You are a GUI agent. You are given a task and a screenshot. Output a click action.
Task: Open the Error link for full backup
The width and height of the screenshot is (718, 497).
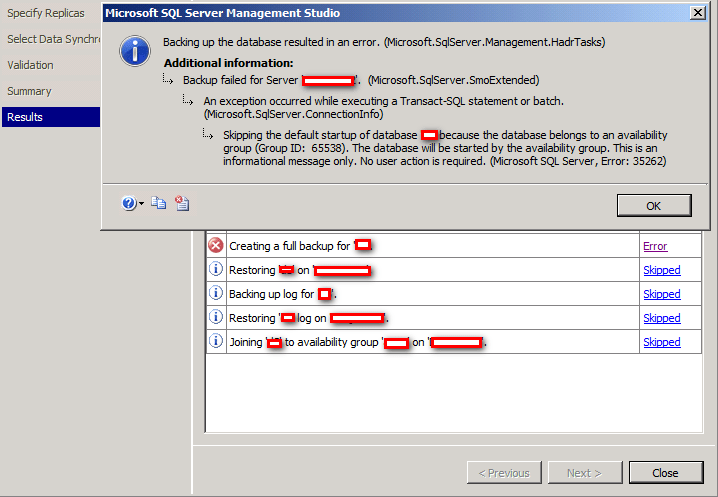655,246
